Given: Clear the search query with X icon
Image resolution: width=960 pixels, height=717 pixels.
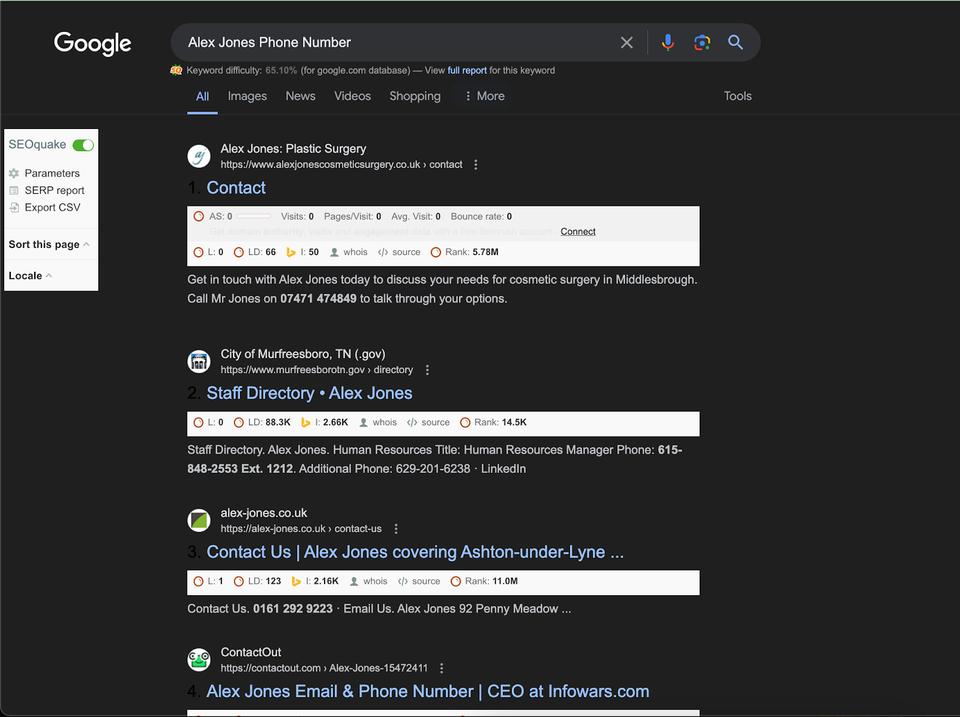Looking at the screenshot, I should tap(626, 42).
